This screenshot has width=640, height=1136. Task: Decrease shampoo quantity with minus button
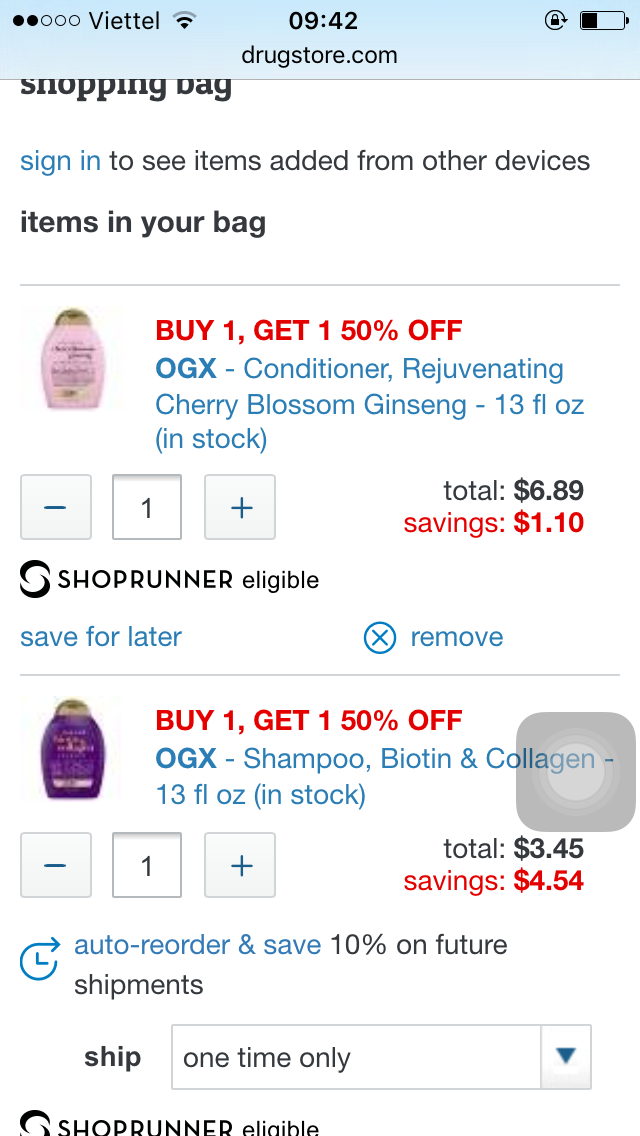click(56, 865)
